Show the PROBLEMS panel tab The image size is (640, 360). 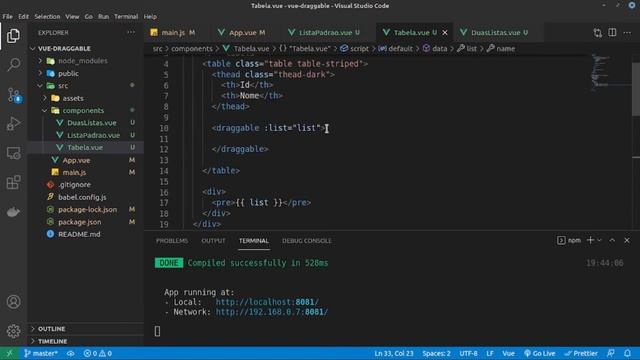(172, 241)
